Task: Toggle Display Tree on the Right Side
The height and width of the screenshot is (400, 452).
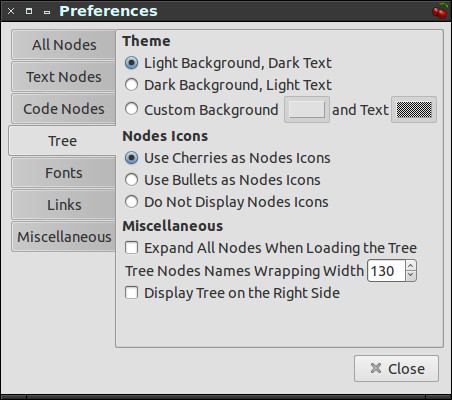Action: (x=131, y=293)
